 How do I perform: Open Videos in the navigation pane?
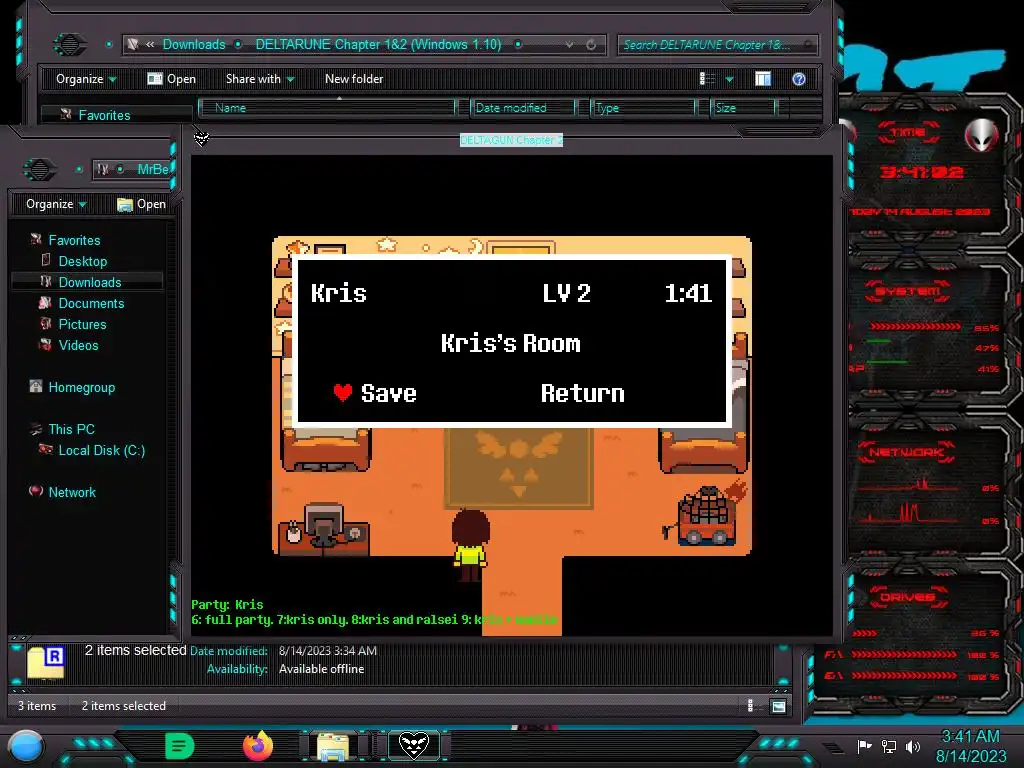78,345
